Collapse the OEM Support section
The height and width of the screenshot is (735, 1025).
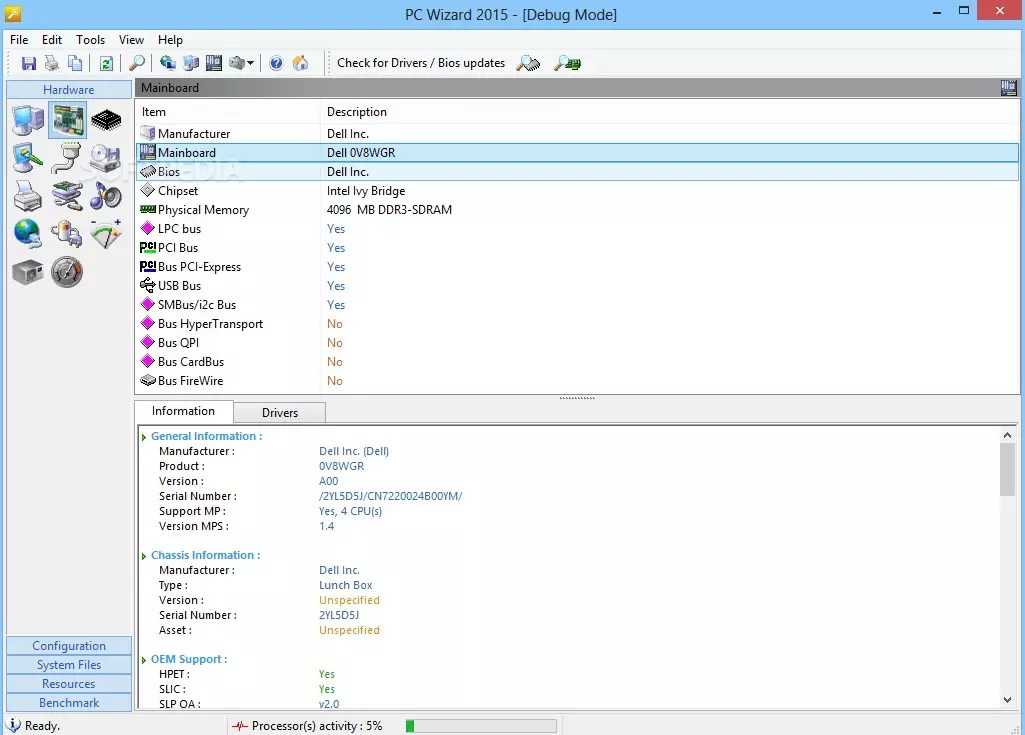(144, 660)
